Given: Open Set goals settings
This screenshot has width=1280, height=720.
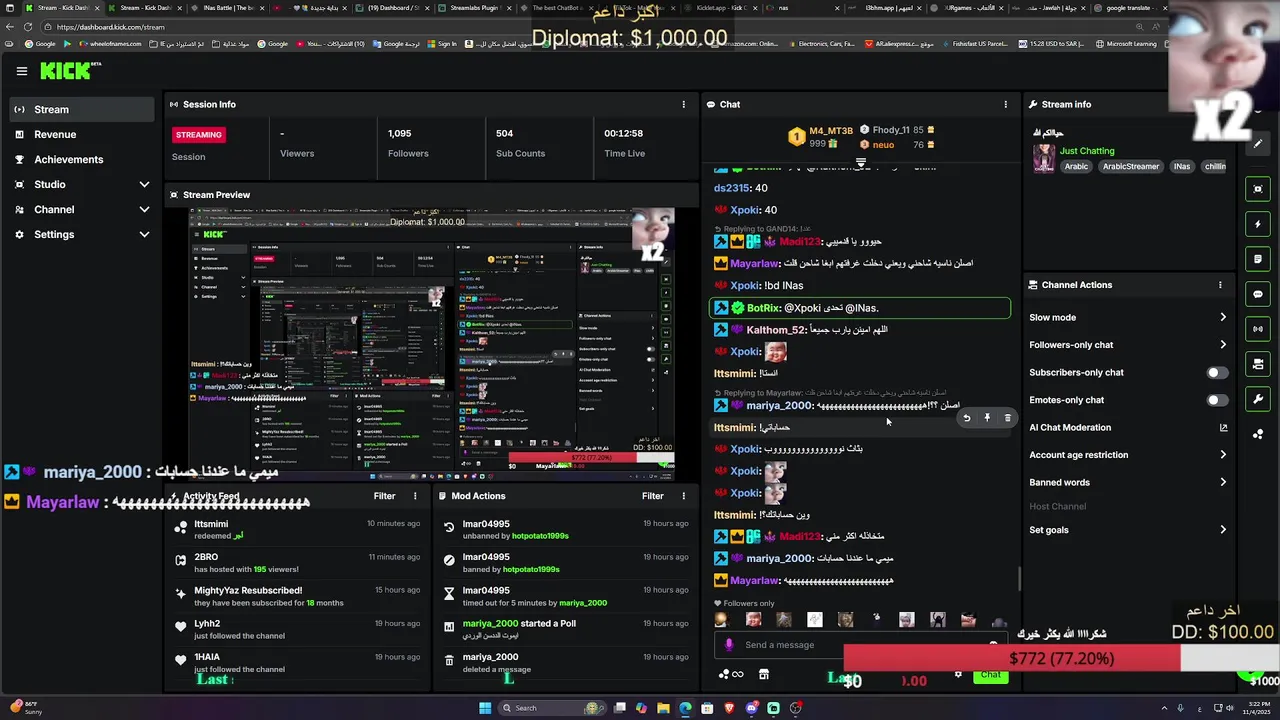Looking at the screenshot, I should 1128,530.
